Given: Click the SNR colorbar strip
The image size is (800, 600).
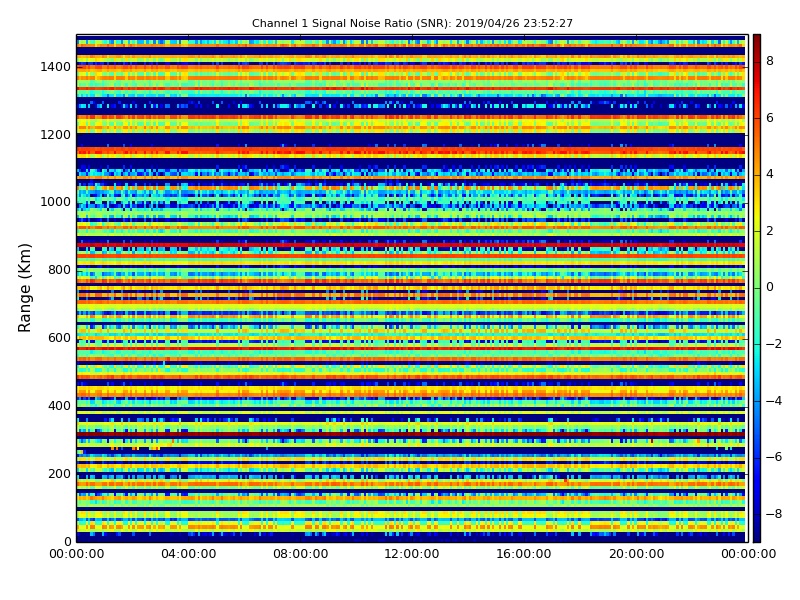Looking at the screenshot, I should 757,288.
